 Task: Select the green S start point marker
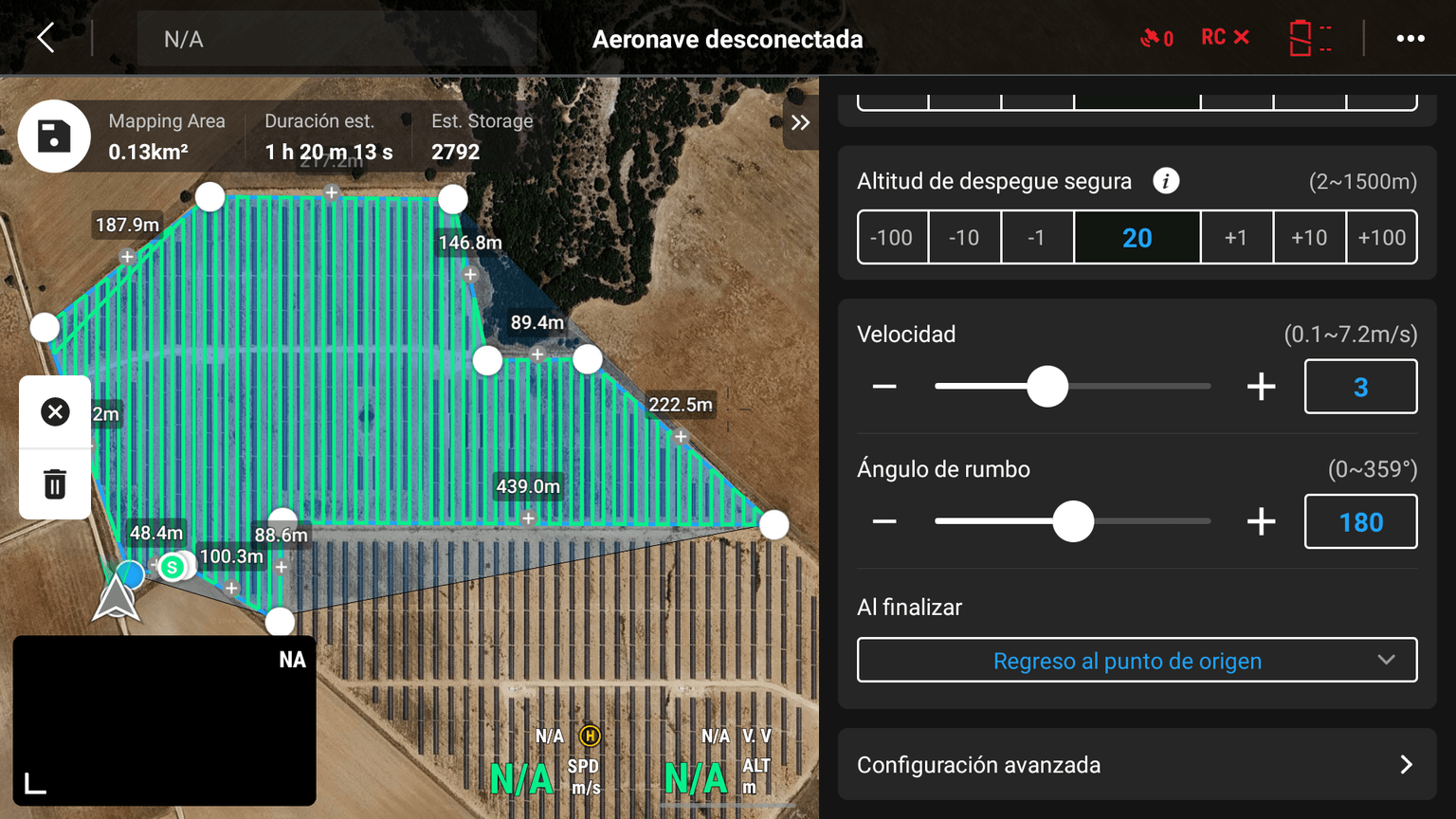pos(172,567)
